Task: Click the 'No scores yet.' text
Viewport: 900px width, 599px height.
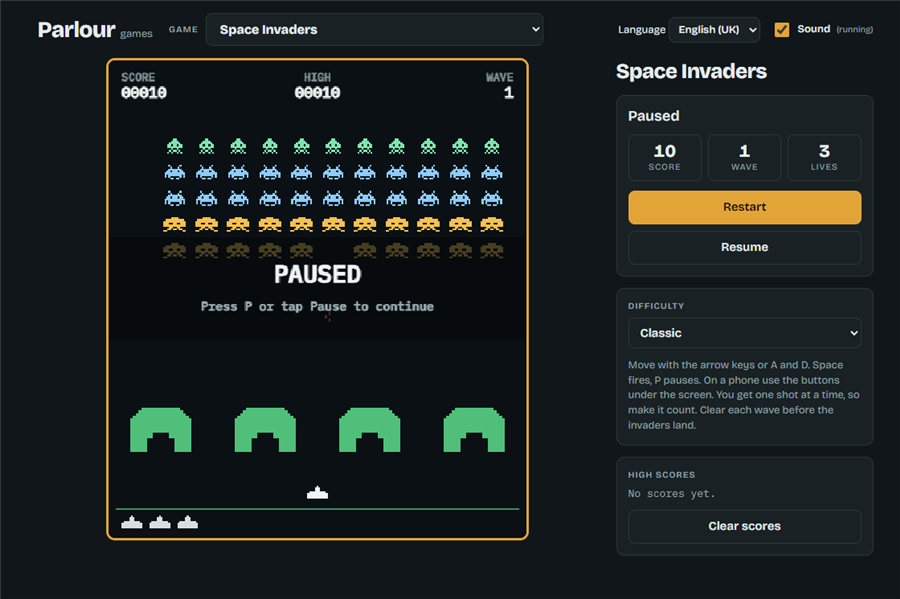Action: coord(672,493)
